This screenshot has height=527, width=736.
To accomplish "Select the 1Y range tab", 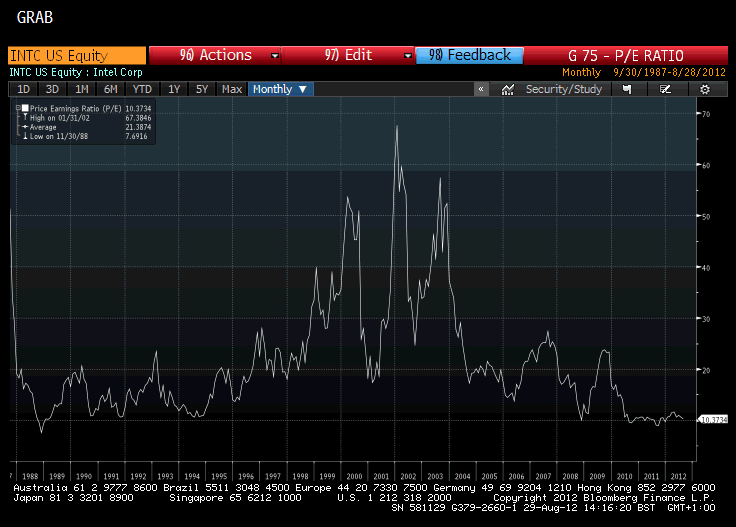I will [x=174, y=89].
